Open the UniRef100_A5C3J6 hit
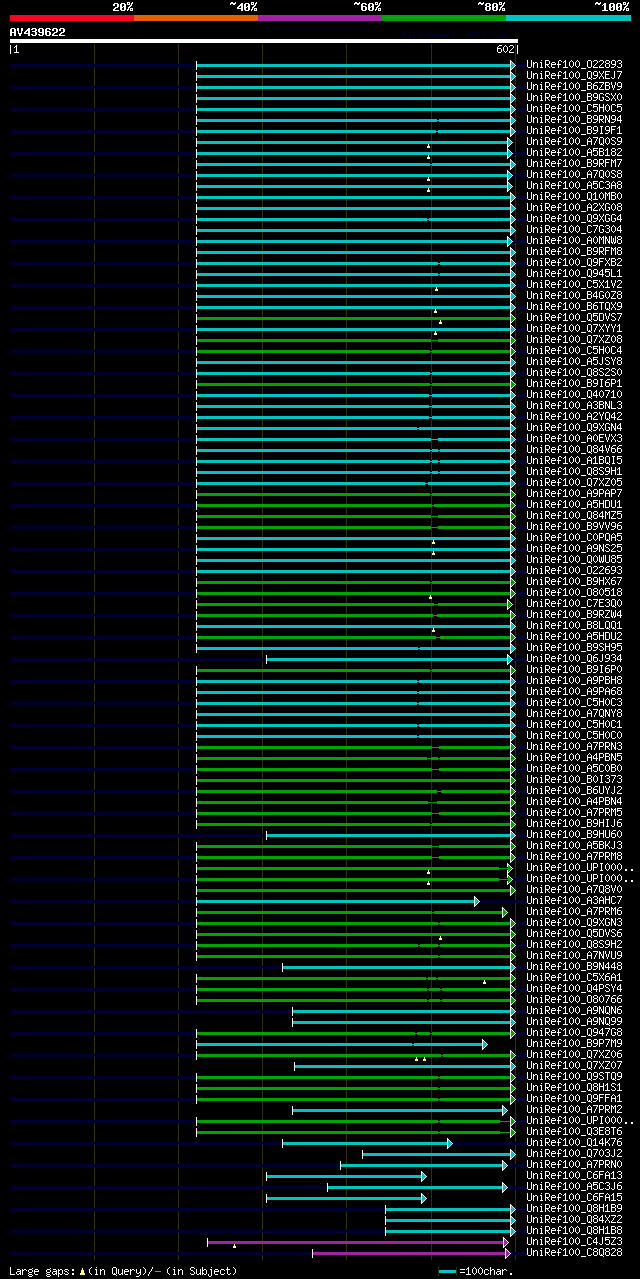640x1279 pixels. pyautogui.click(x=574, y=1186)
